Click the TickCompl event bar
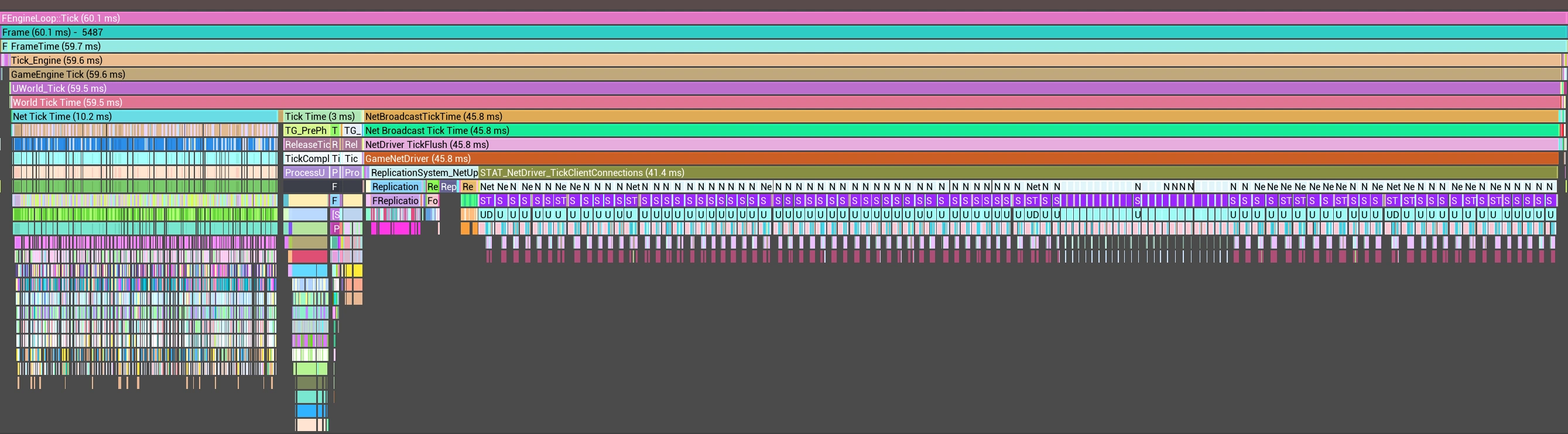Screen dimensions: 1568x434 [307, 158]
